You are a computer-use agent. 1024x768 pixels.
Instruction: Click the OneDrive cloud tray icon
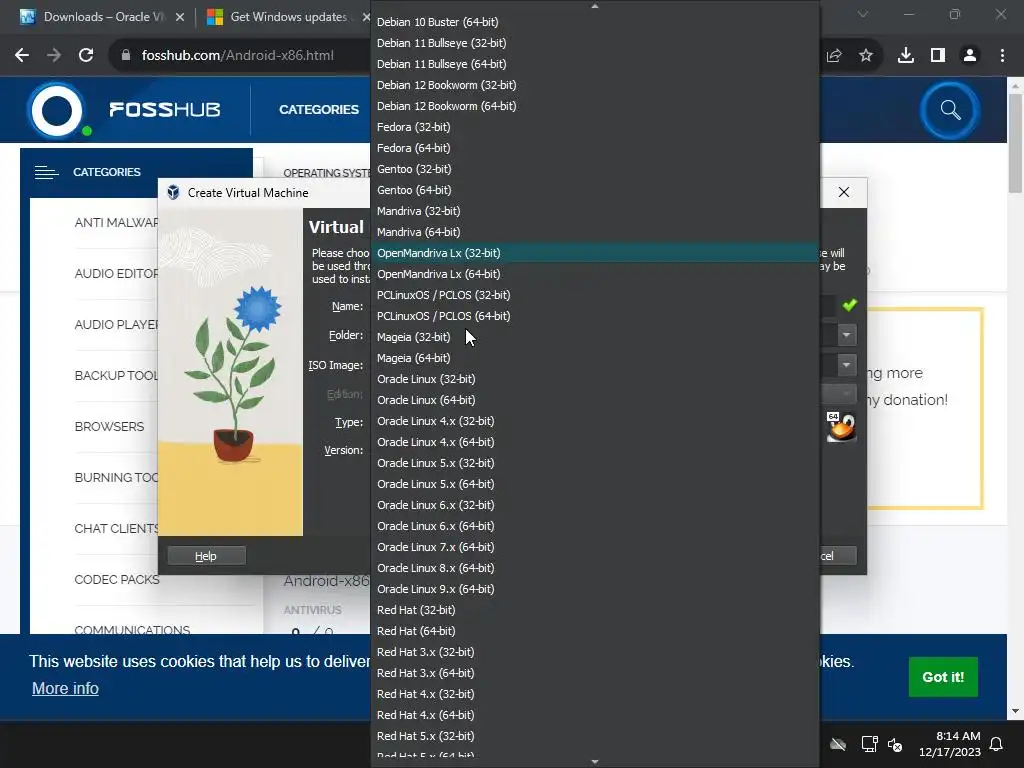pos(838,744)
